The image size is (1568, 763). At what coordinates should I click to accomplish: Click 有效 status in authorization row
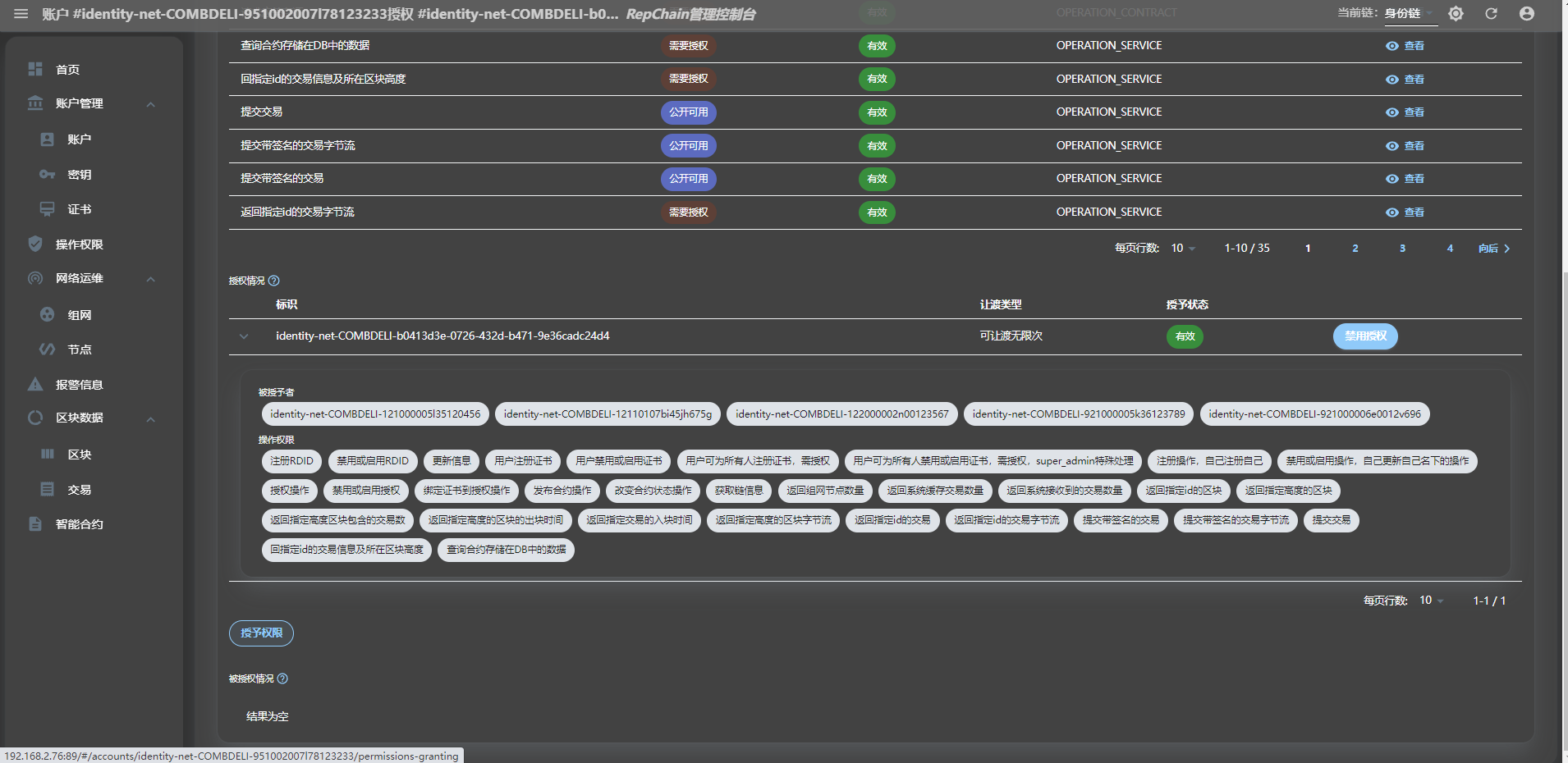1185,336
